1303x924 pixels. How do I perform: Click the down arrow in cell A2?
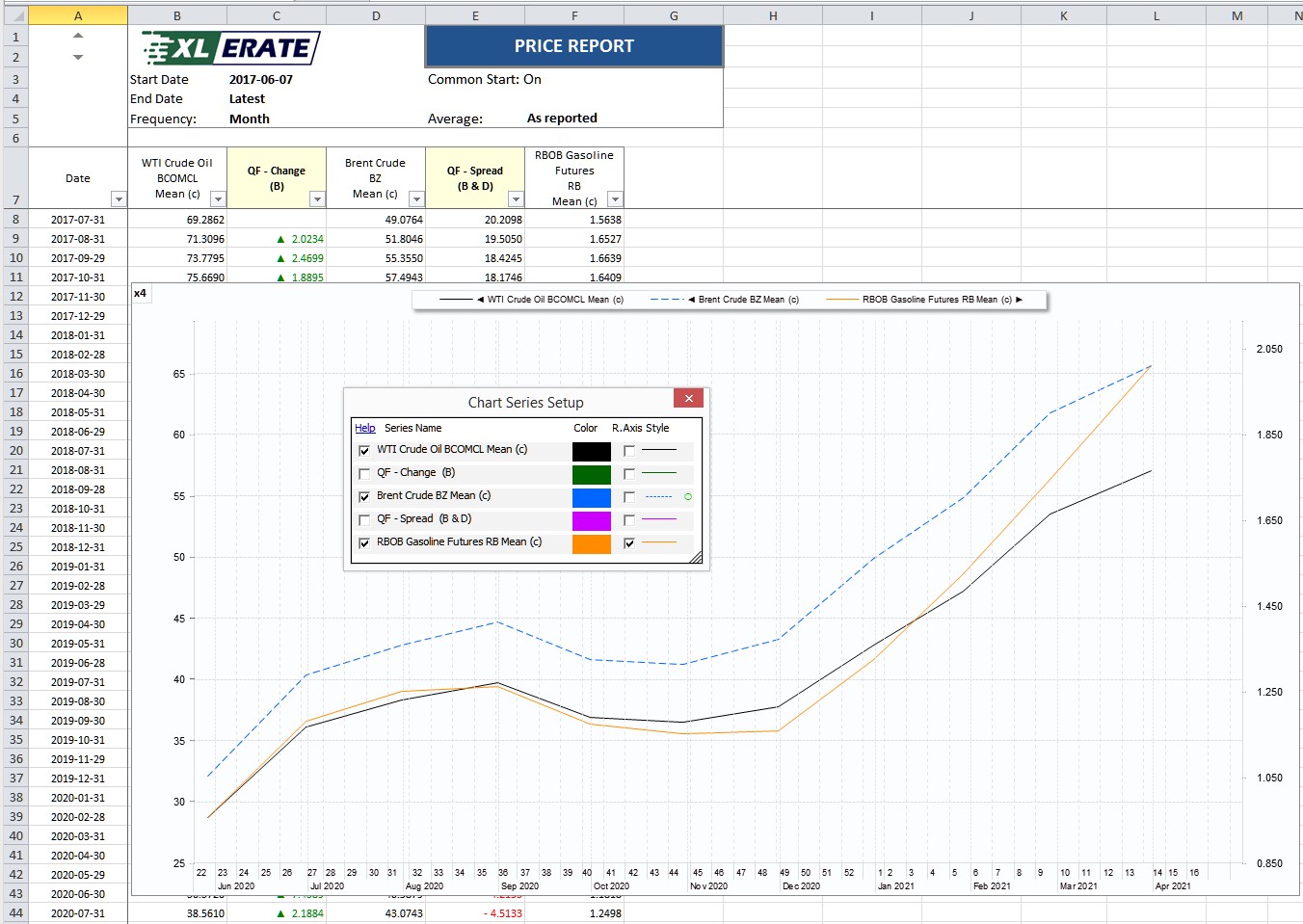[x=78, y=58]
